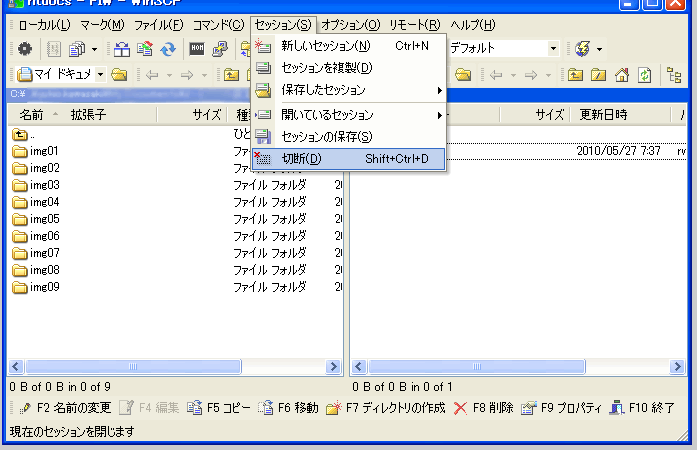Expand the 開いているセッション submenu
Viewport: 697px width, 450px height.
pos(348,115)
